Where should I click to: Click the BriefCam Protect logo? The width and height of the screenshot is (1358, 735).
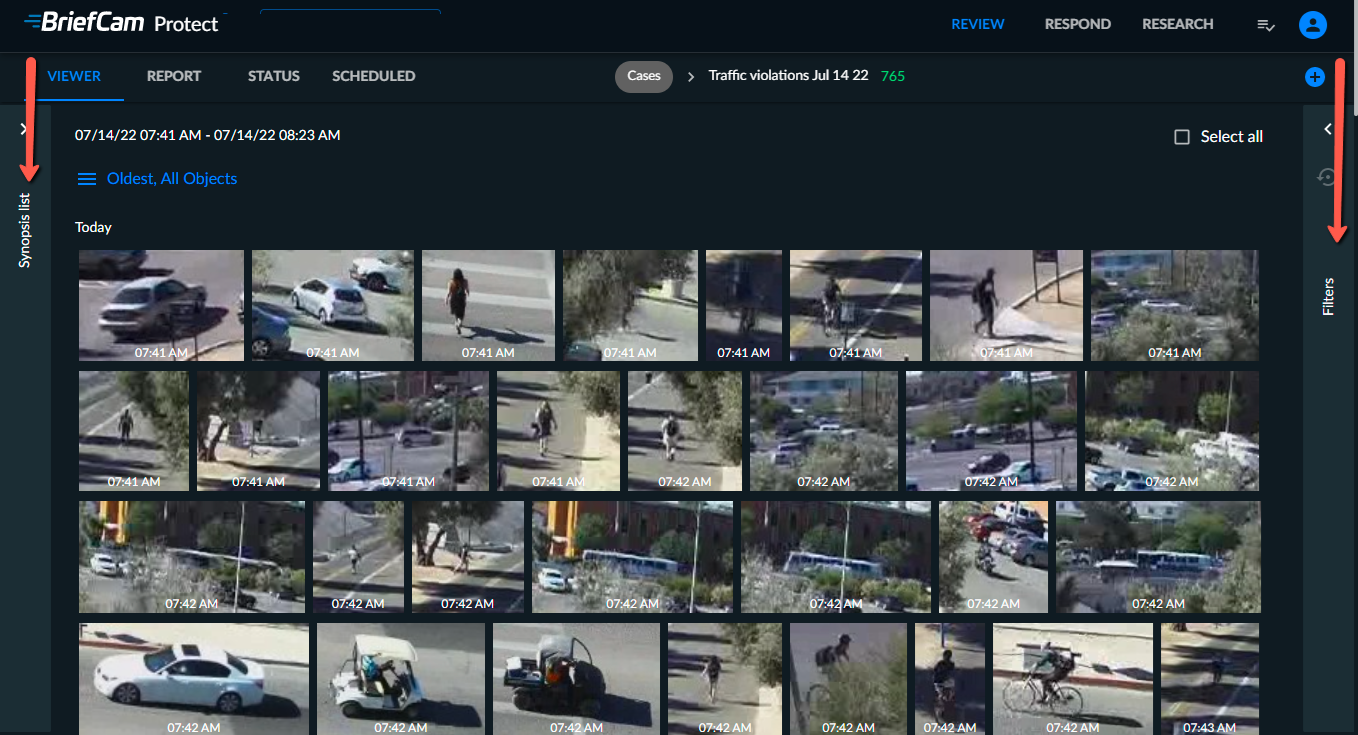(x=121, y=22)
